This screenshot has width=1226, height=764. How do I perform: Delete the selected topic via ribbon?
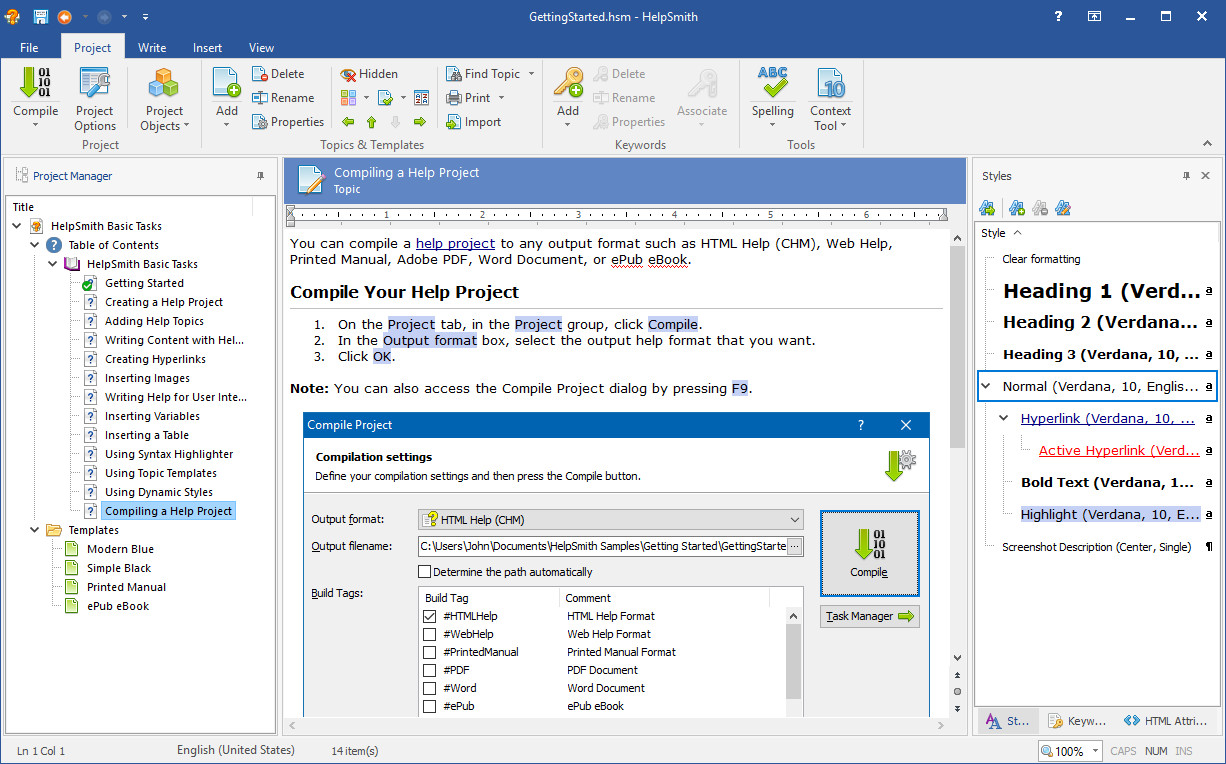[278, 74]
